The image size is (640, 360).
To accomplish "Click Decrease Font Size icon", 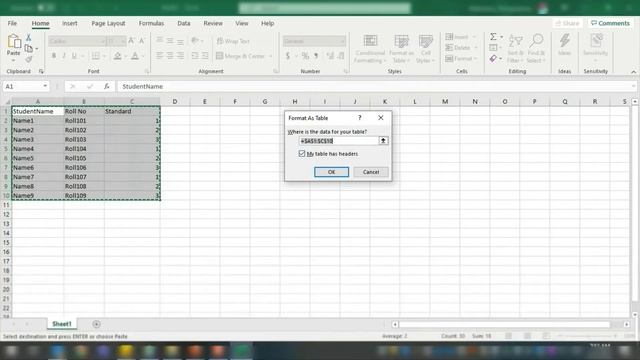I will click(142, 41).
